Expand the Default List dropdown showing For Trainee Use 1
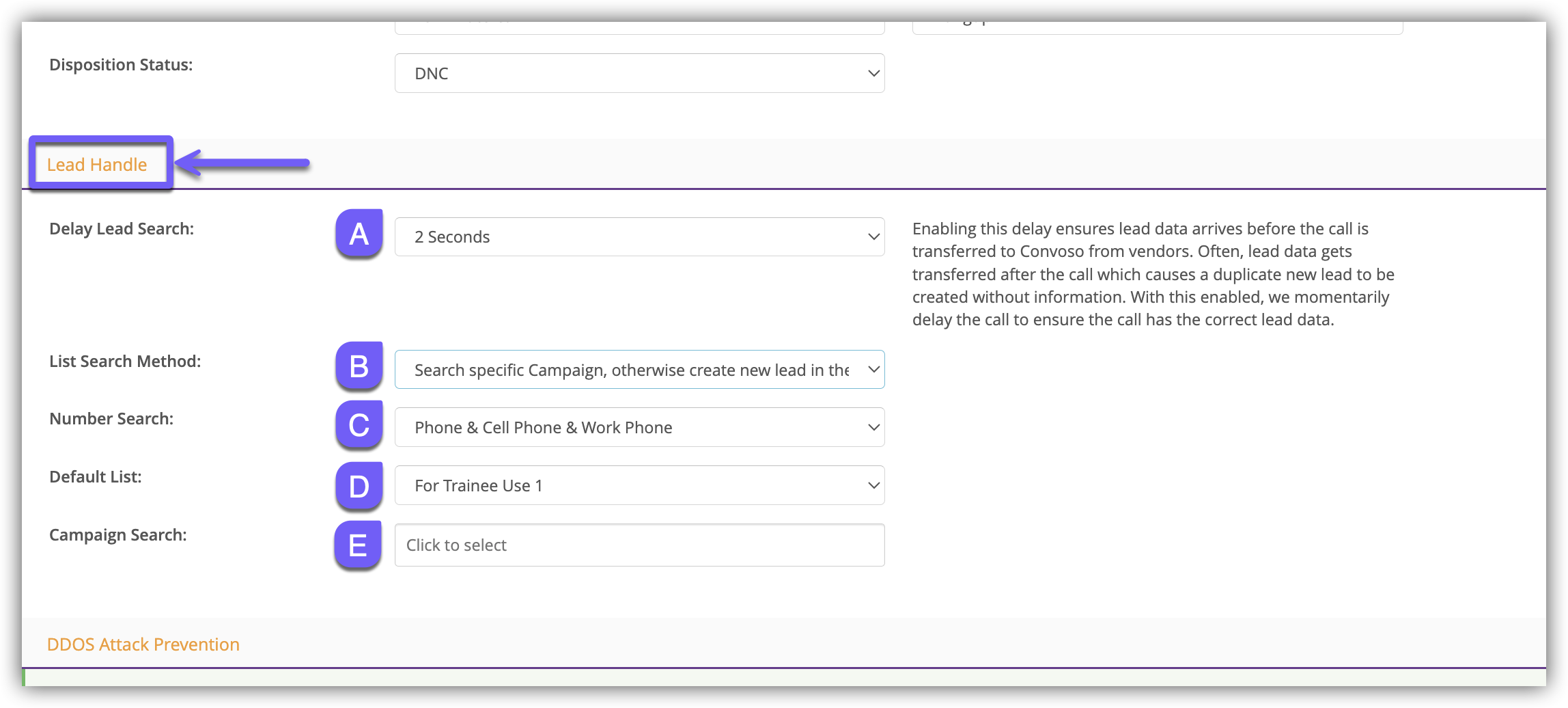The image size is (1568, 708). [639, 486]
